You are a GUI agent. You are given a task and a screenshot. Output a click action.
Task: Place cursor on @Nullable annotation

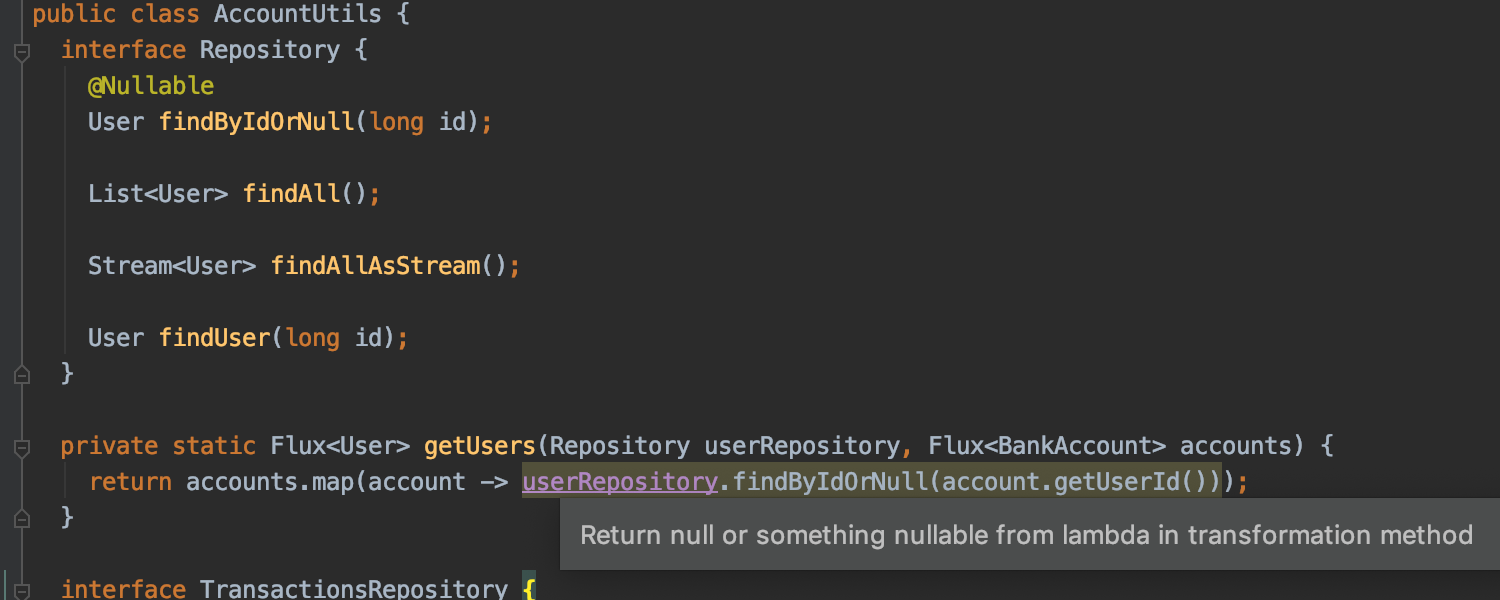(151, 86)
